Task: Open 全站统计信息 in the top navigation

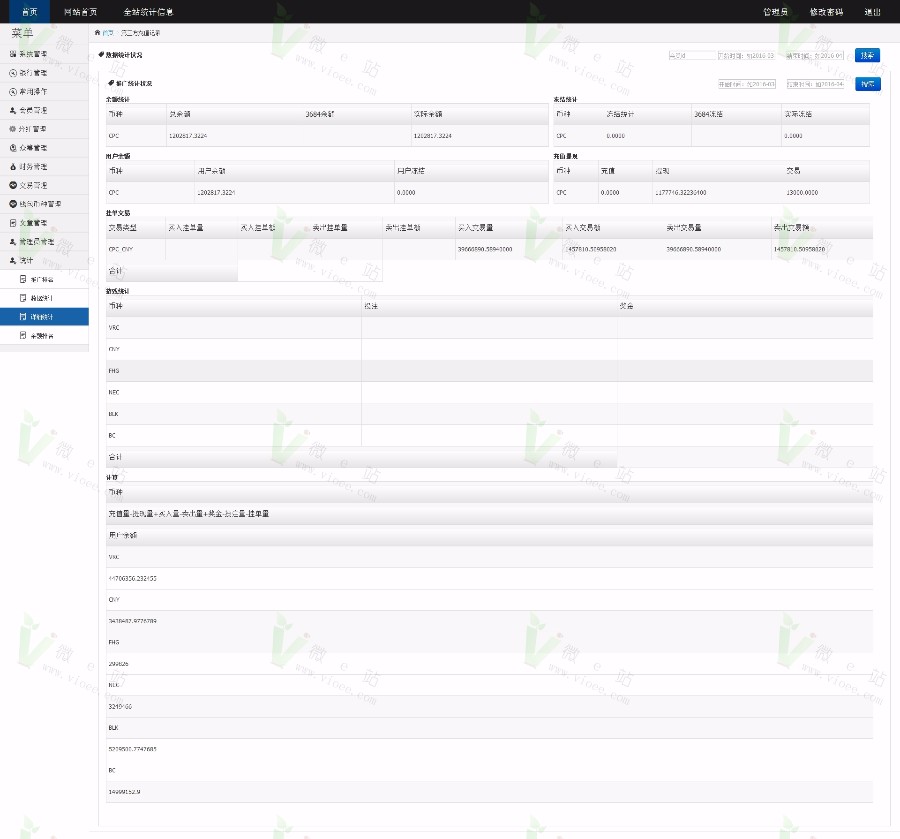Action: 148,12
